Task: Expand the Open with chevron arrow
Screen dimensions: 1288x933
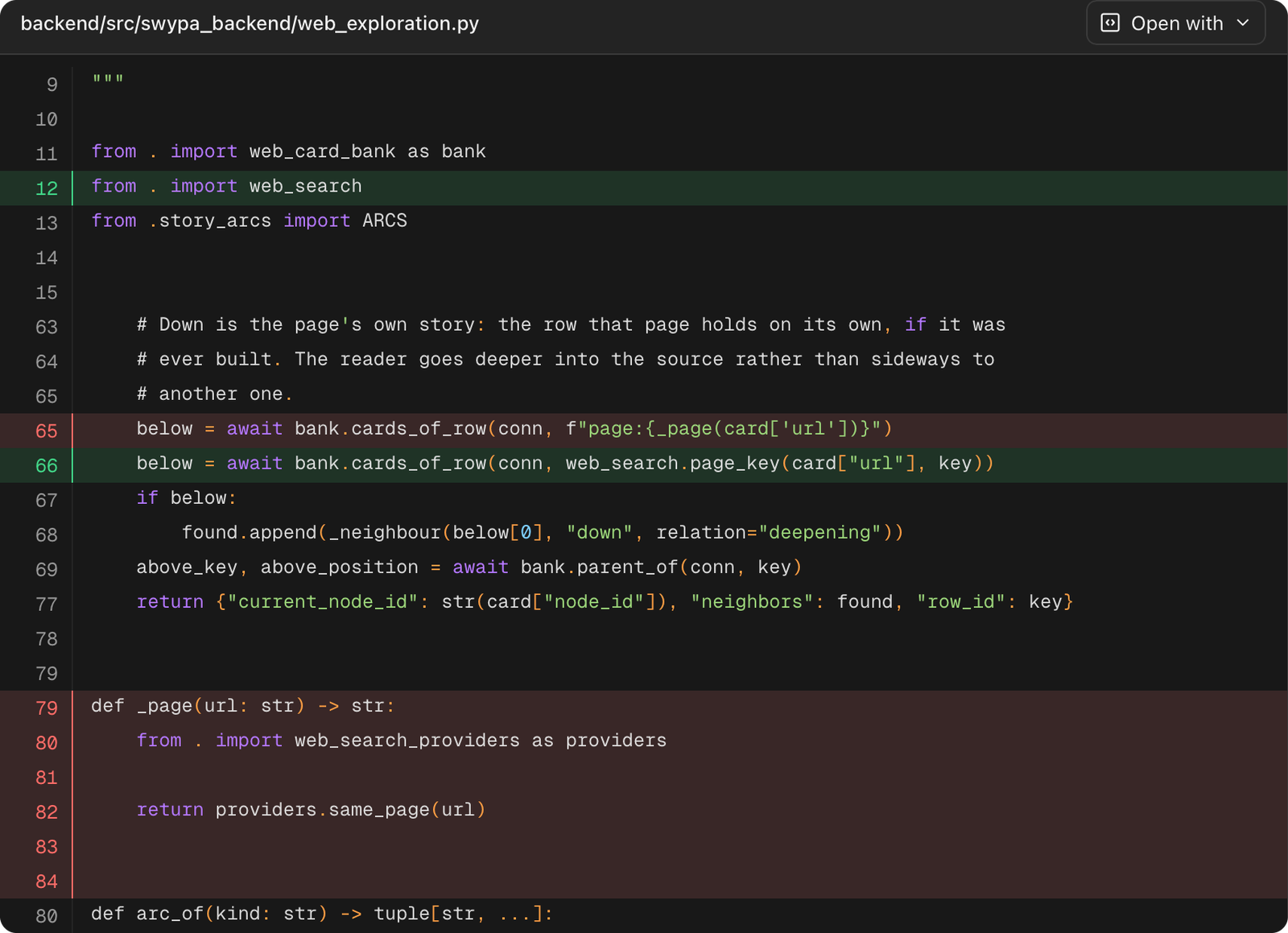Action: [1243, 23]
